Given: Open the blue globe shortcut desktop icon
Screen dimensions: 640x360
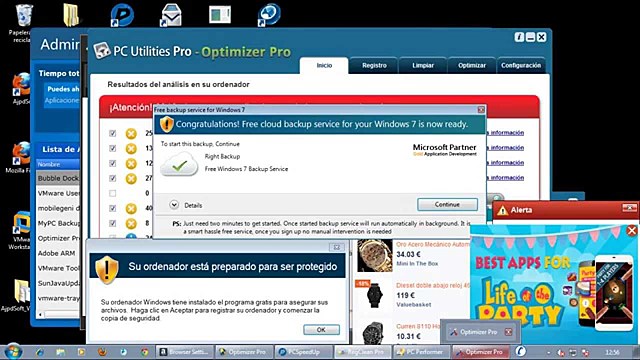Looking at the screenshot, I should [269, 15].
